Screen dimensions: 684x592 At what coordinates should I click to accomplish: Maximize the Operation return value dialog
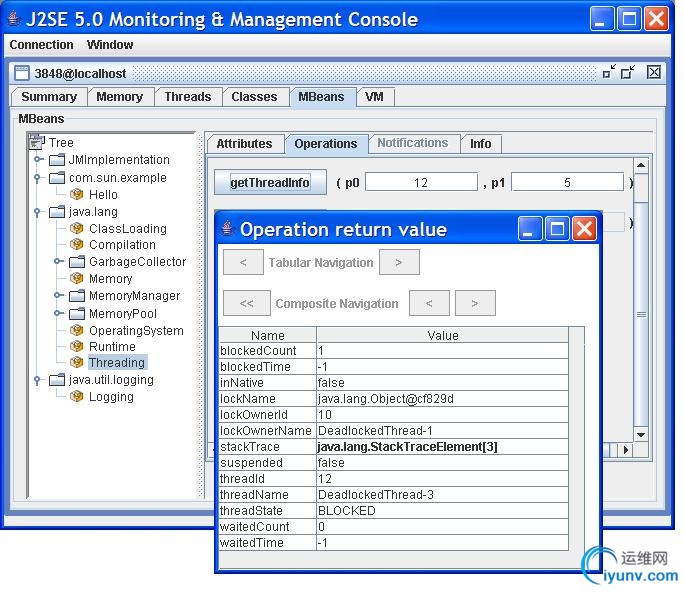pos(557,229)
